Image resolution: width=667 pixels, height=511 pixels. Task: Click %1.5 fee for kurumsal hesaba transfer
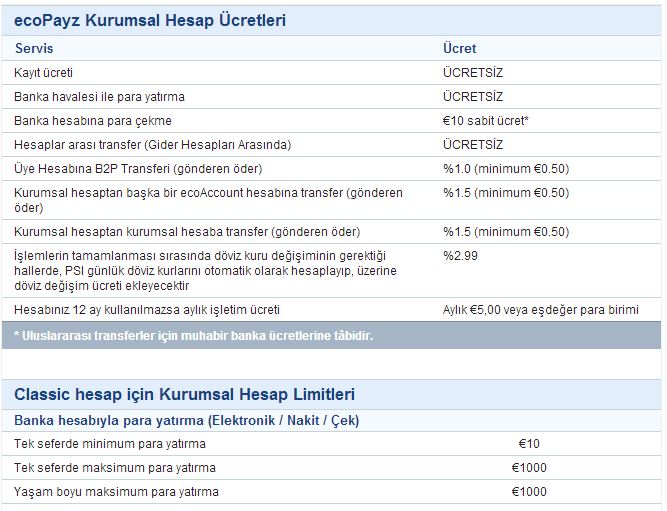tap(506, 232)
